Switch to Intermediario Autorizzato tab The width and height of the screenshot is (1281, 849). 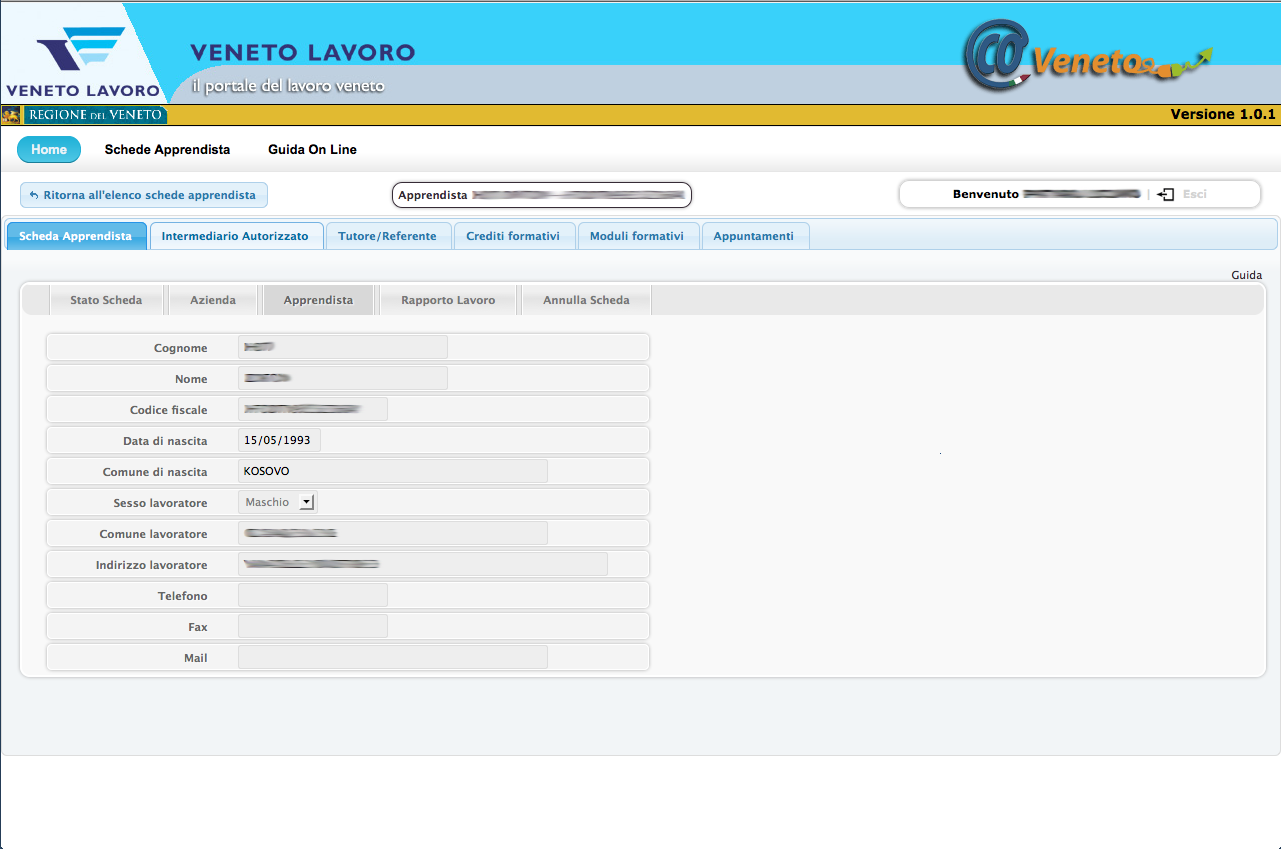[235, 237]
